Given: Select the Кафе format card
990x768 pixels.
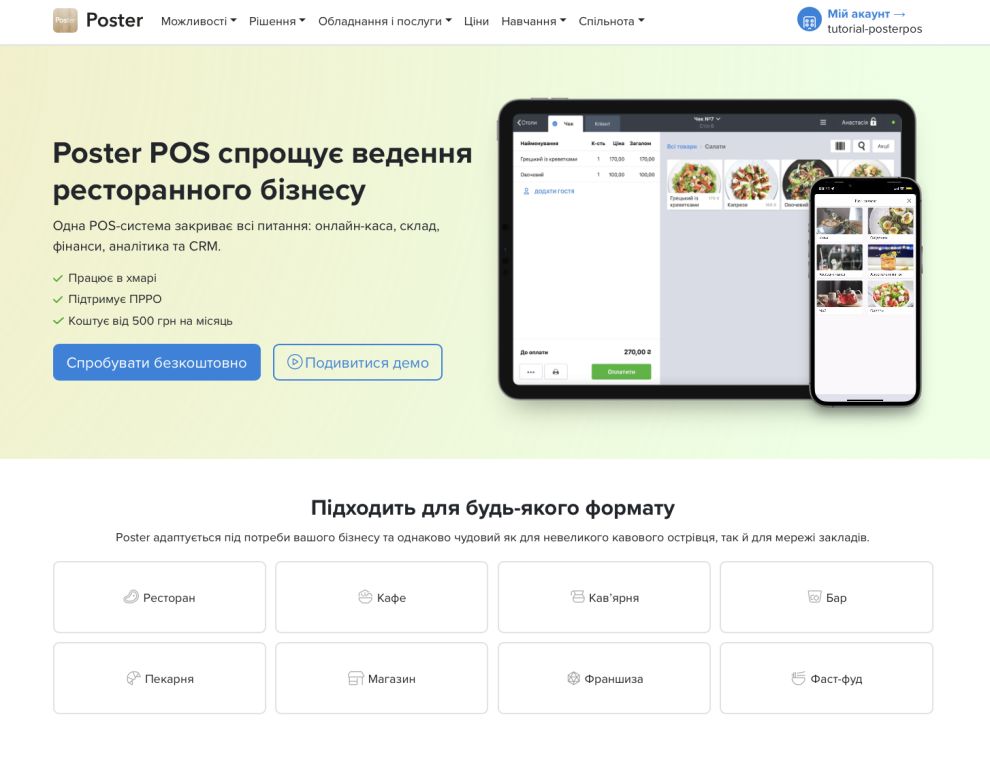Looking at the screenshot, I should (381, 597).
